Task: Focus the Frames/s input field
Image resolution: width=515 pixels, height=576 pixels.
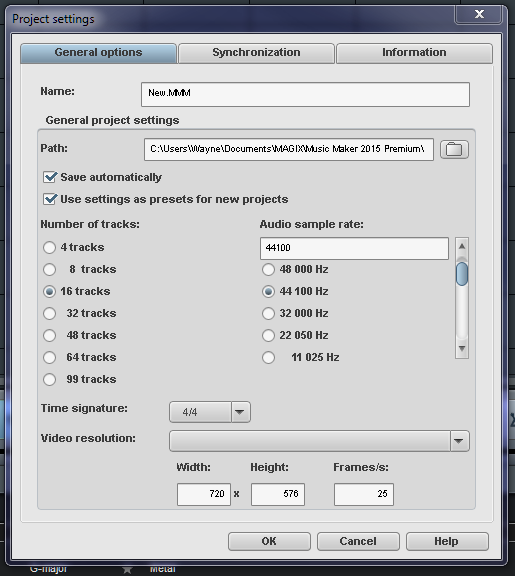Action: pyautogui.click(x=364, y=494)
